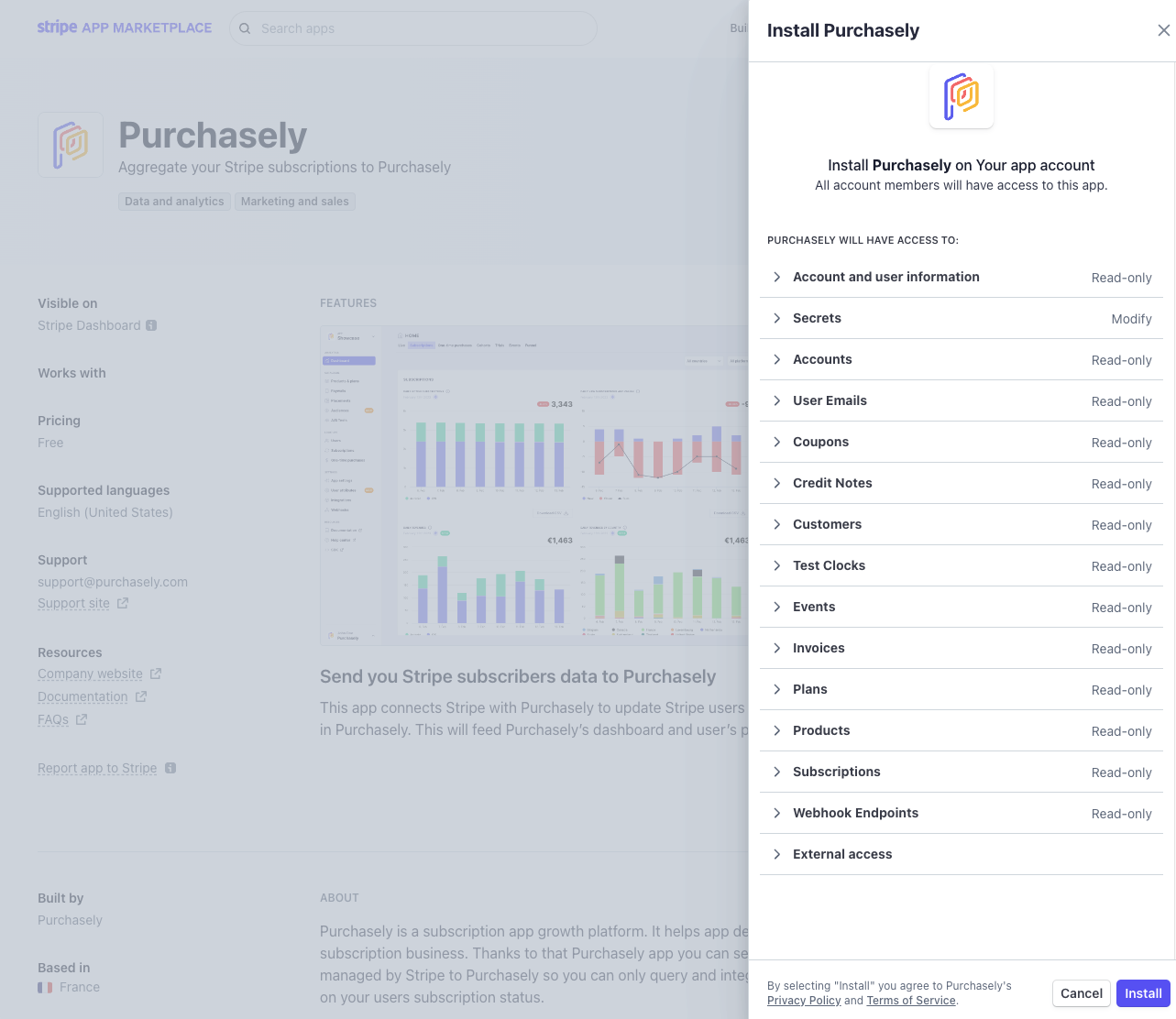1176x1019 pixels.
Task: Click the Marketing and sales tag
Action: [x=295, y=202]
